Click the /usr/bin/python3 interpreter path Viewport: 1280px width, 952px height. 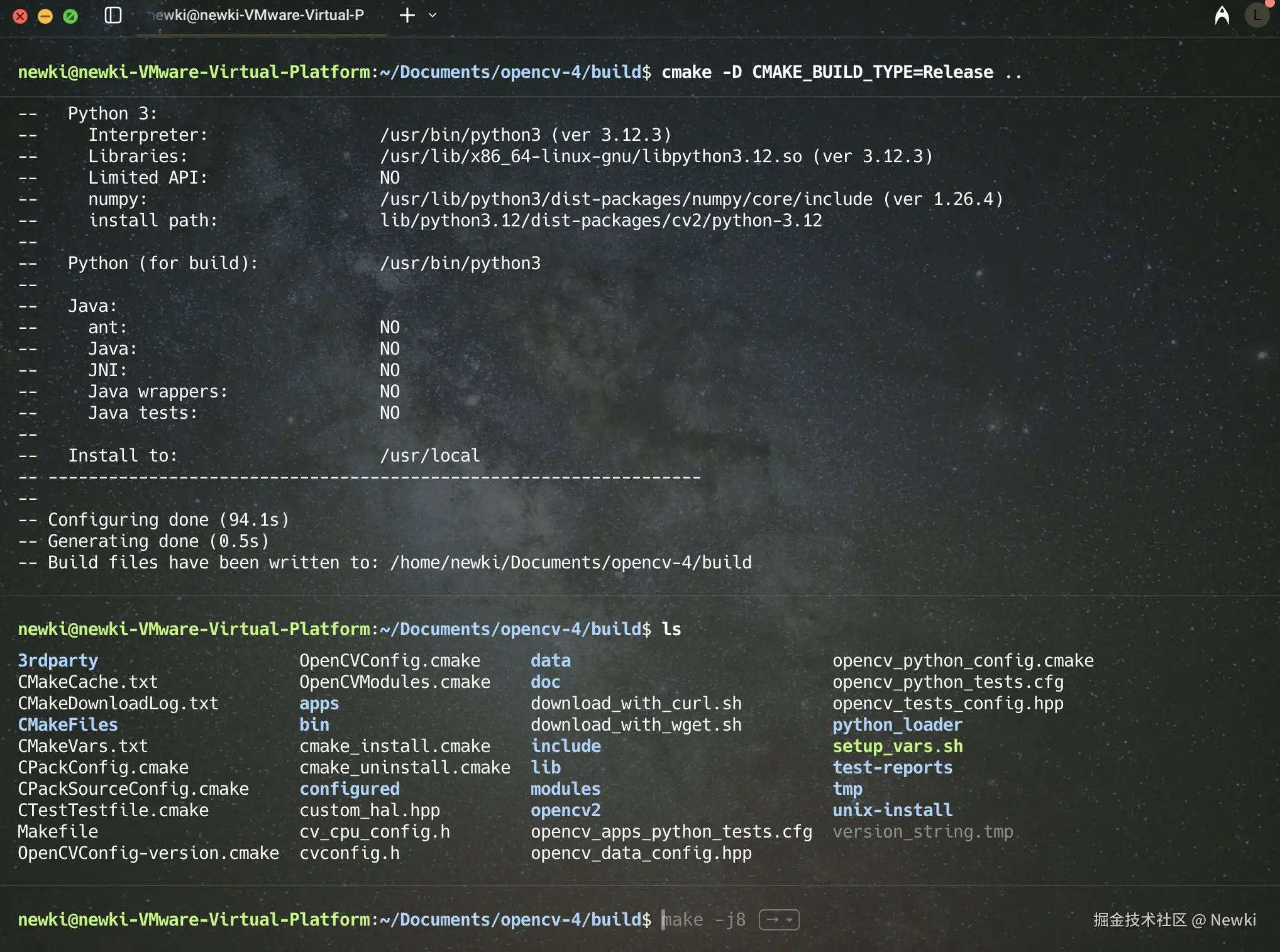tap(460, 135)
